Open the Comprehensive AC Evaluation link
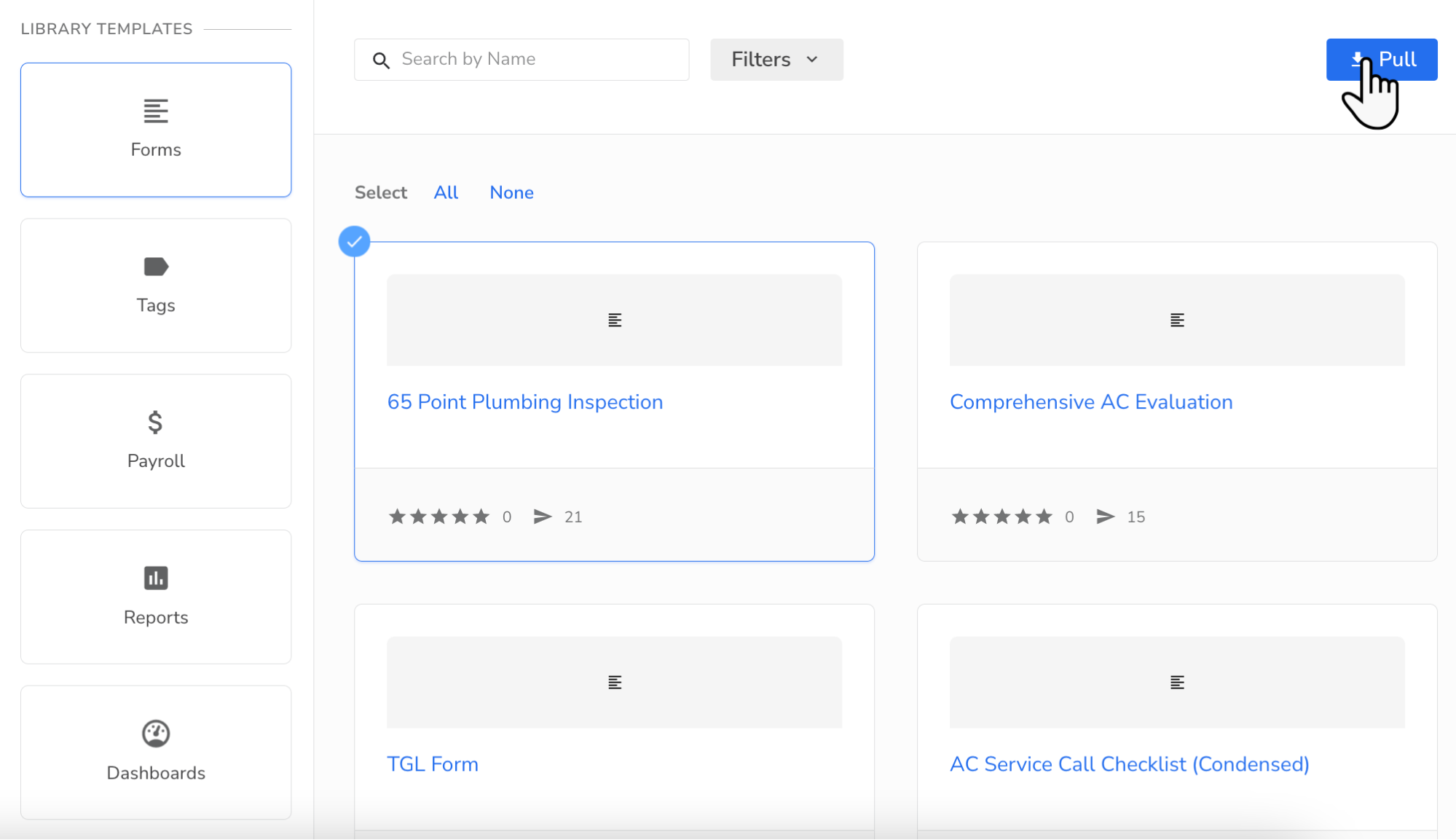Viewport: 1456px width, 840px height. click(x=1090, y=402)
